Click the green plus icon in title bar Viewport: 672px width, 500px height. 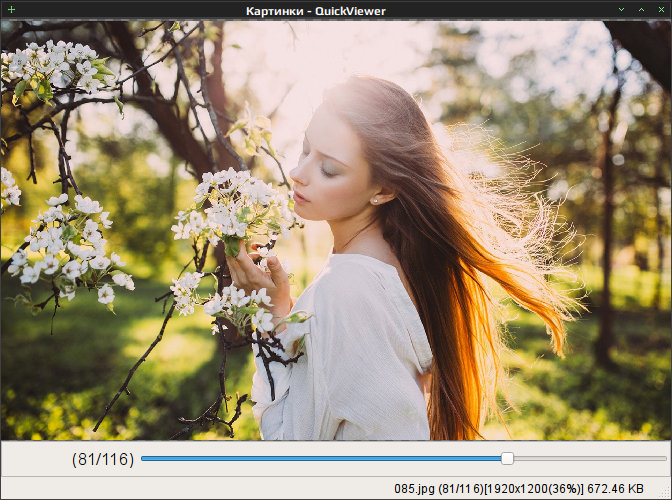click(x=12, y=9)
